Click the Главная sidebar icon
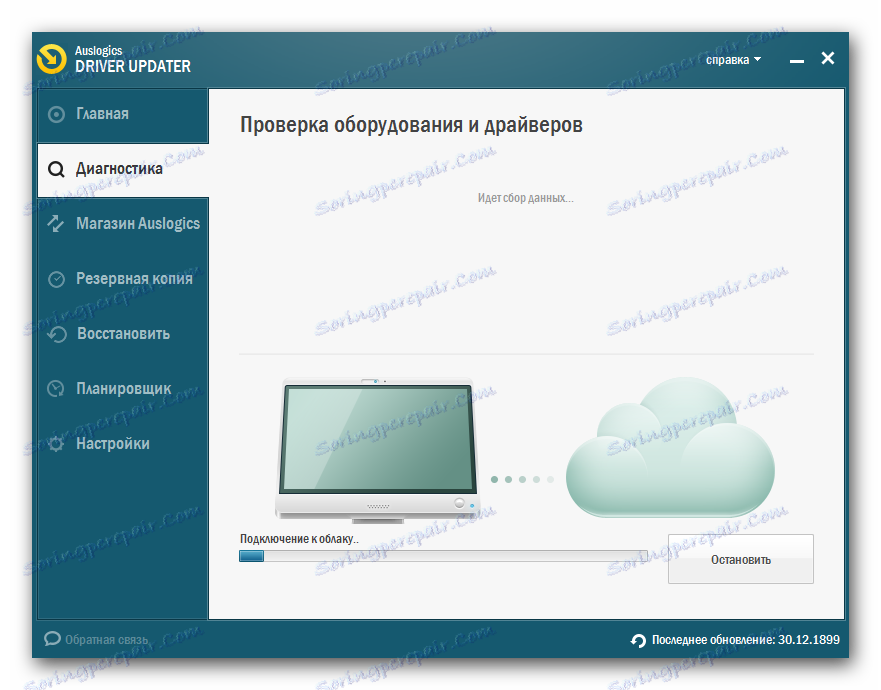 tap(56, 115)
